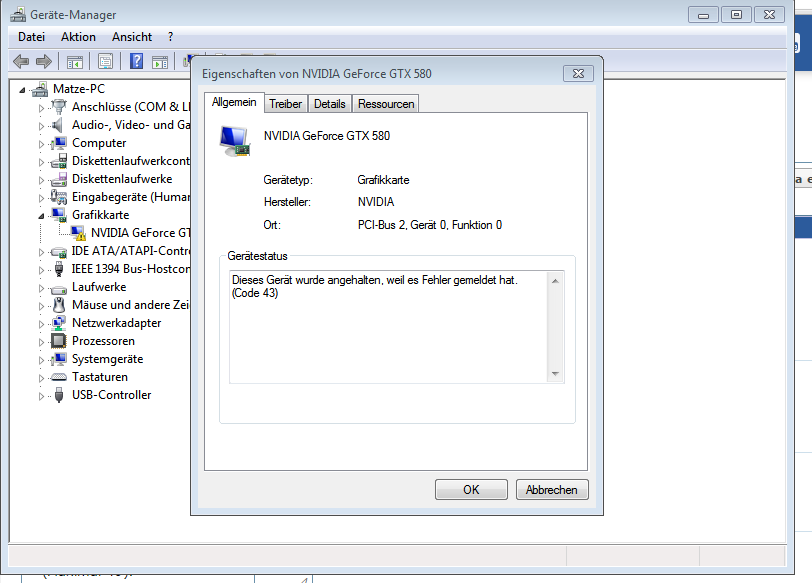Screen dimensions: 812x583
Task: Click the Back arrow in the toolbar
Action: click(x=21, y=62)
